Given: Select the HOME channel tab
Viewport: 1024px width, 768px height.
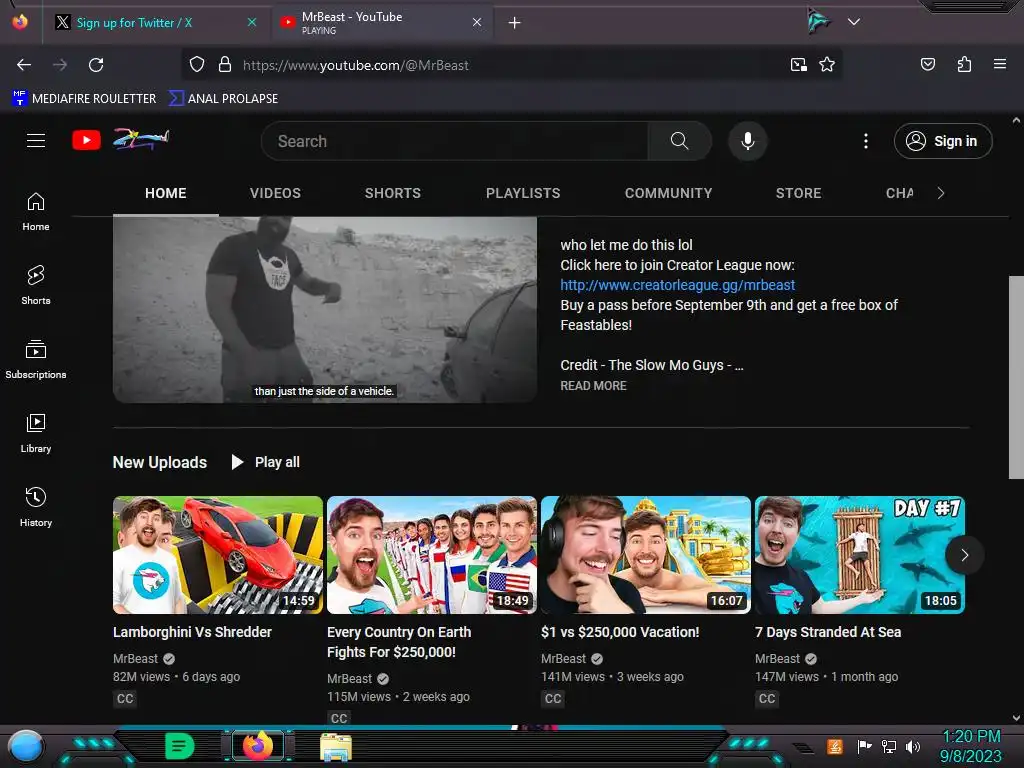Looking at the screenshot, I should coord(166,193).
